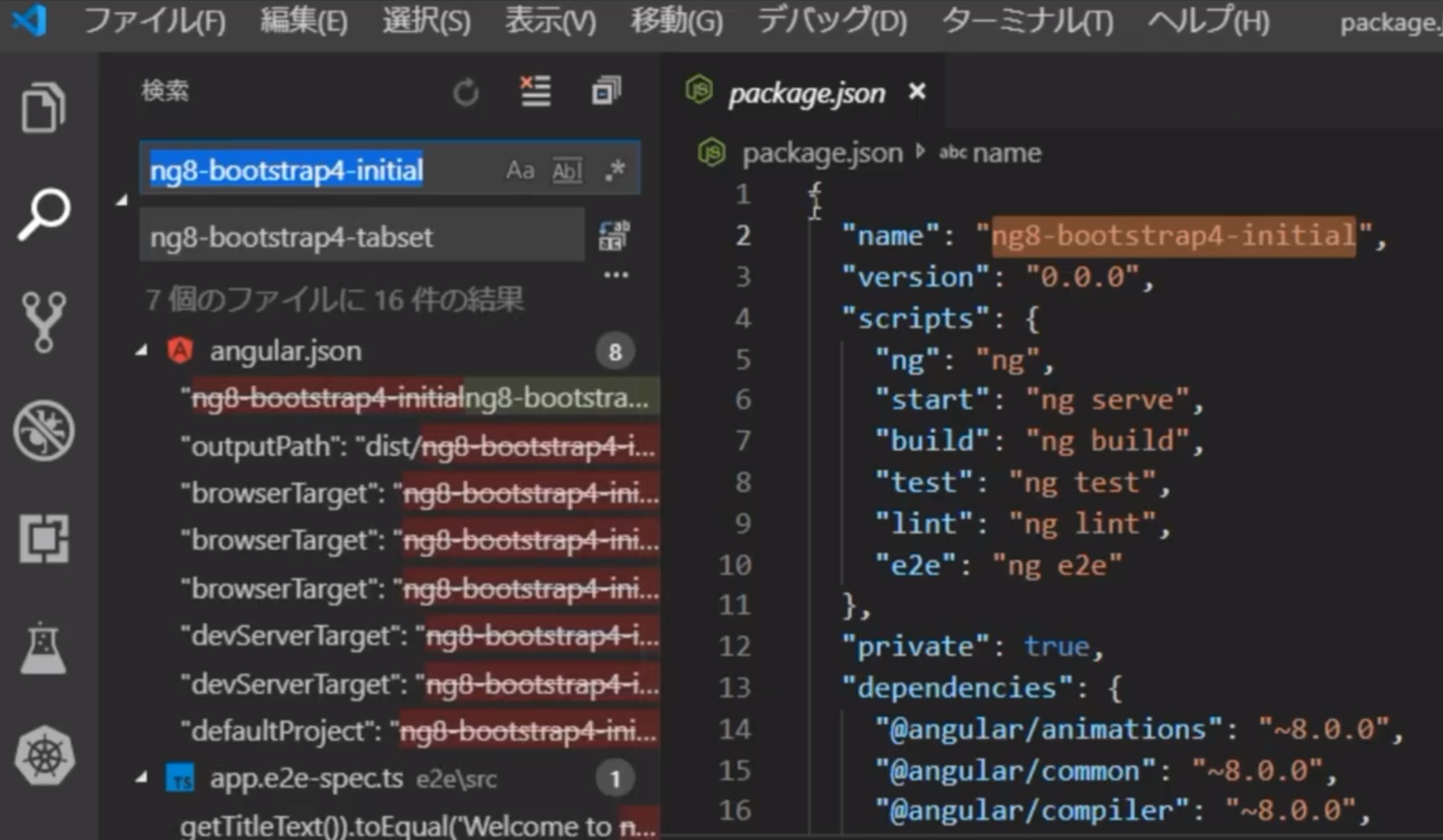Collapse the replace field toggle arrow
The image size is (1443, 840).
122,200
